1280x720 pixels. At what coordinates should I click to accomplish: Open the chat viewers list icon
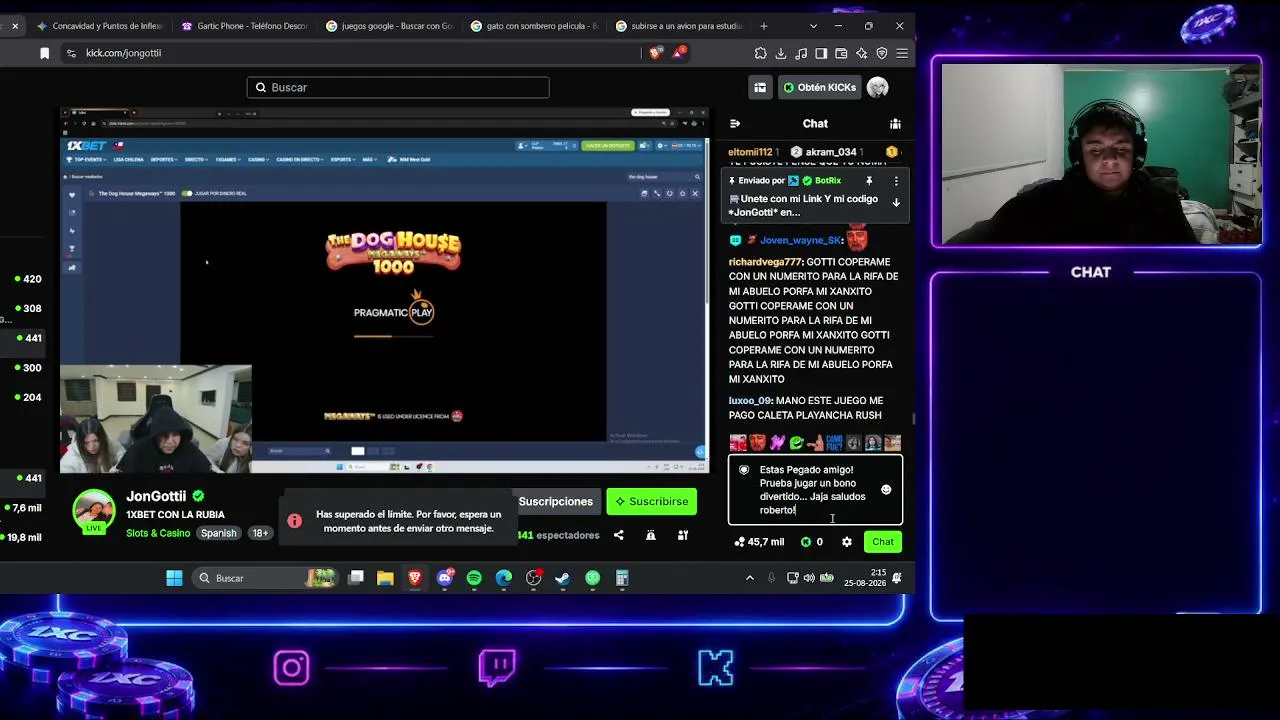(895, 124)
